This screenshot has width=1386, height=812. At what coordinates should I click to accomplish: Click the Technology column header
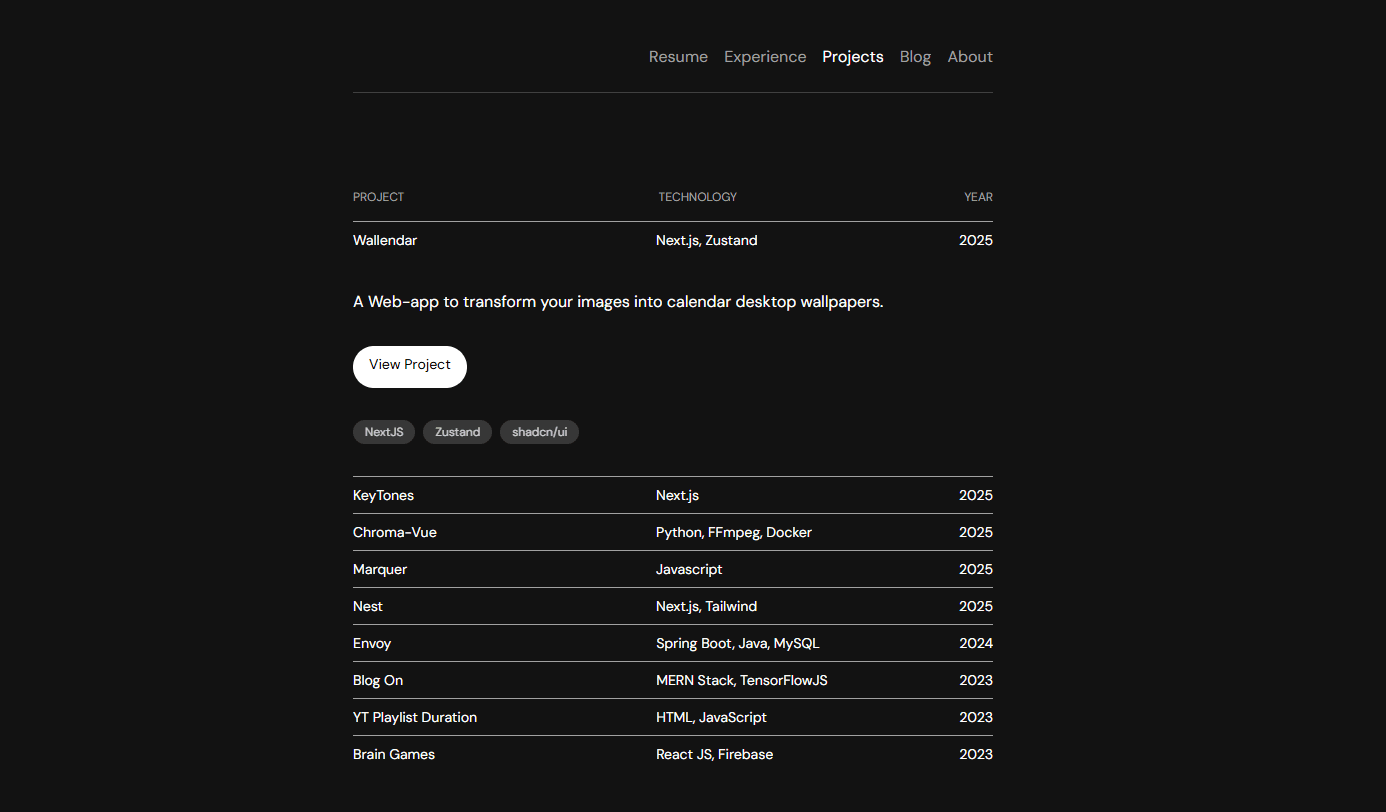[697, 197]
